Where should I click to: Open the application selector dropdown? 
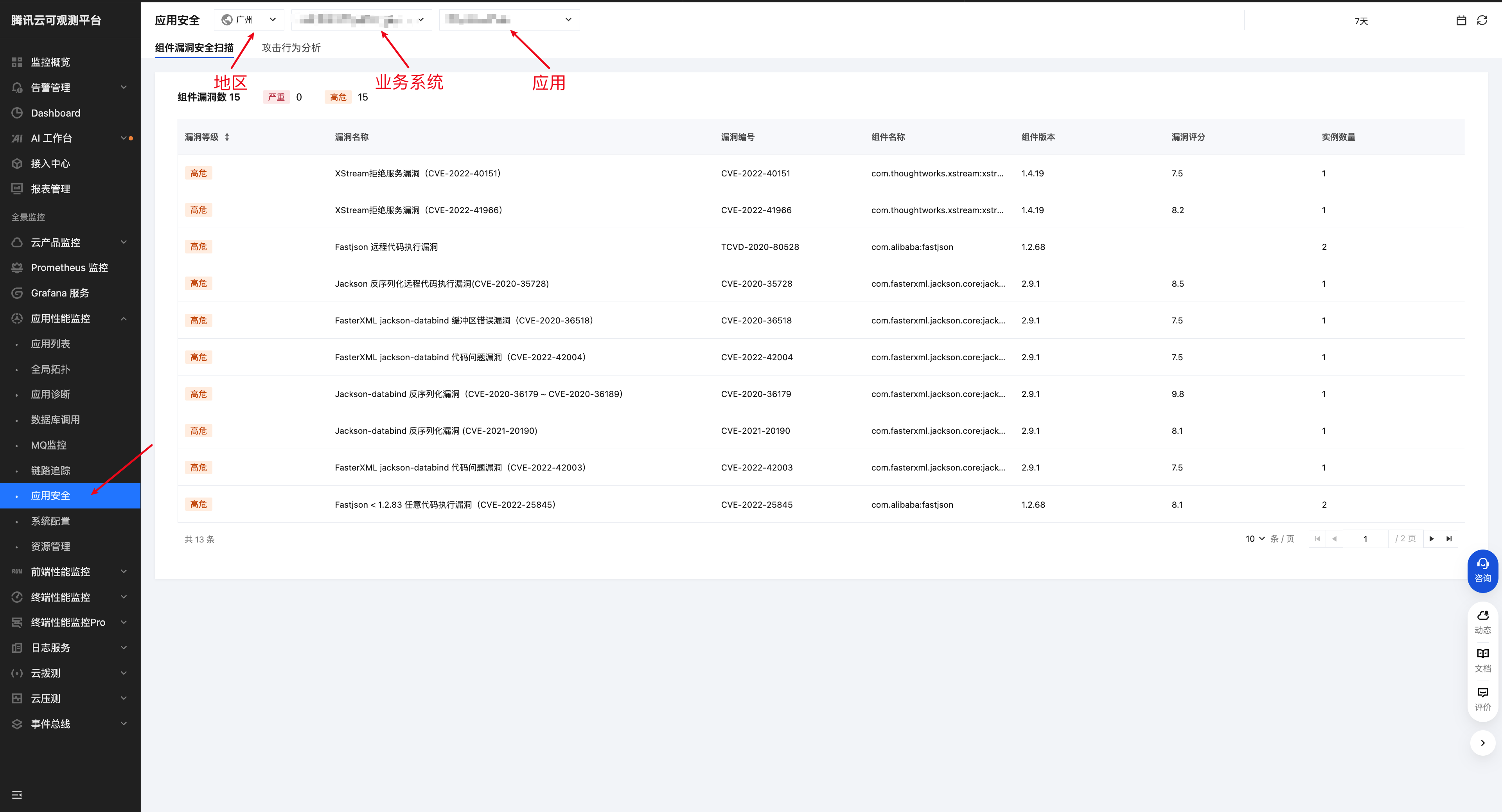pos(510,20)
